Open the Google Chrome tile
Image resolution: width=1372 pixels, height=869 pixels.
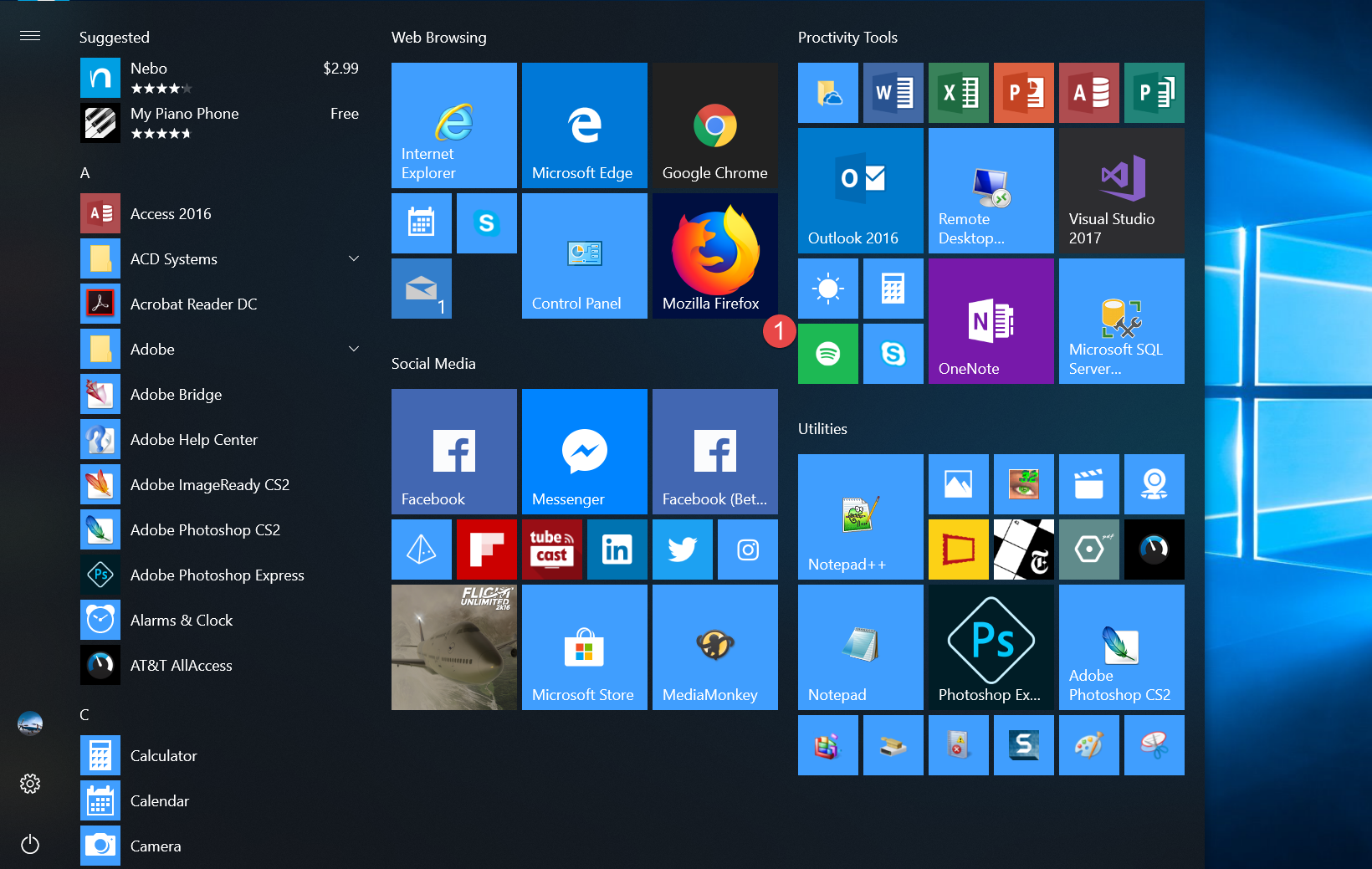pos(714,125)
